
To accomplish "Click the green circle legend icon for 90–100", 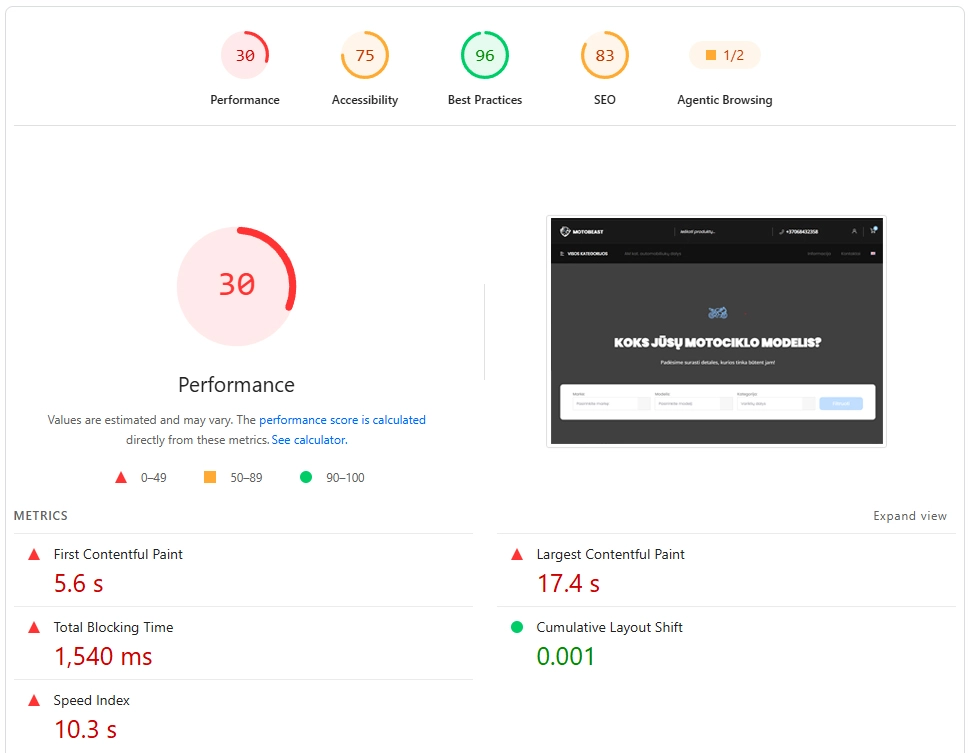I will click(x=306, y=477).
